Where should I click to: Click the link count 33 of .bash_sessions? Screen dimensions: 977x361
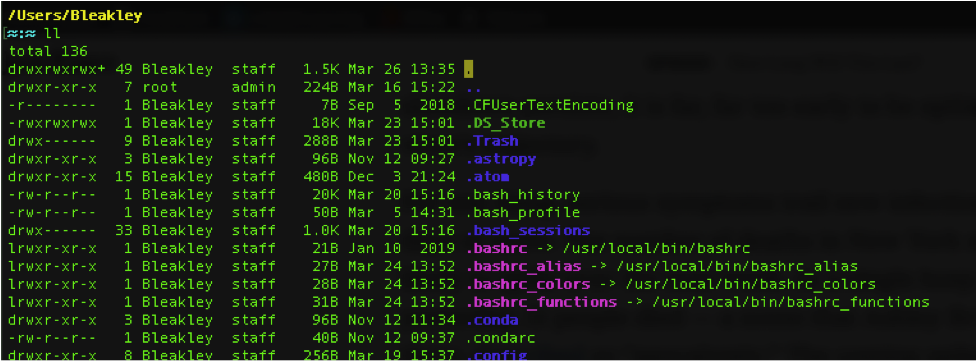coord(124,231)
